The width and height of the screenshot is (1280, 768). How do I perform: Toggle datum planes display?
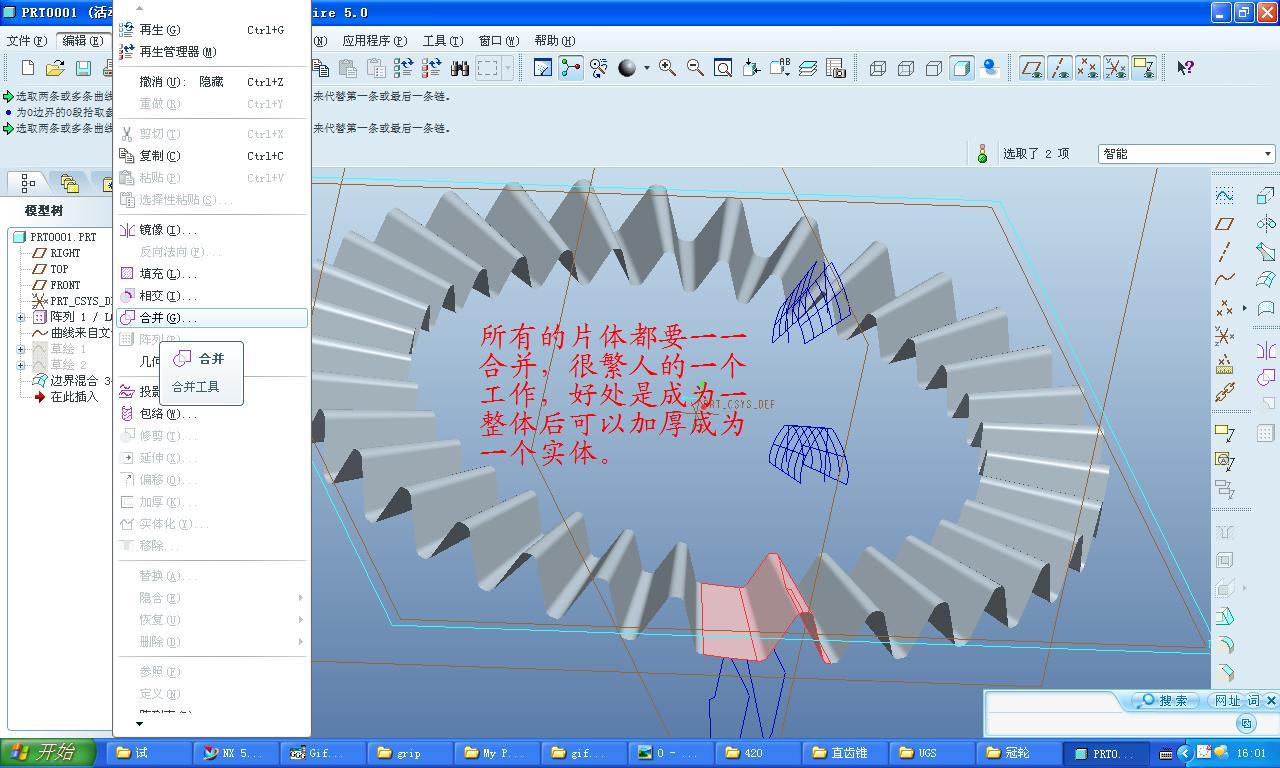pos(1031,68)
